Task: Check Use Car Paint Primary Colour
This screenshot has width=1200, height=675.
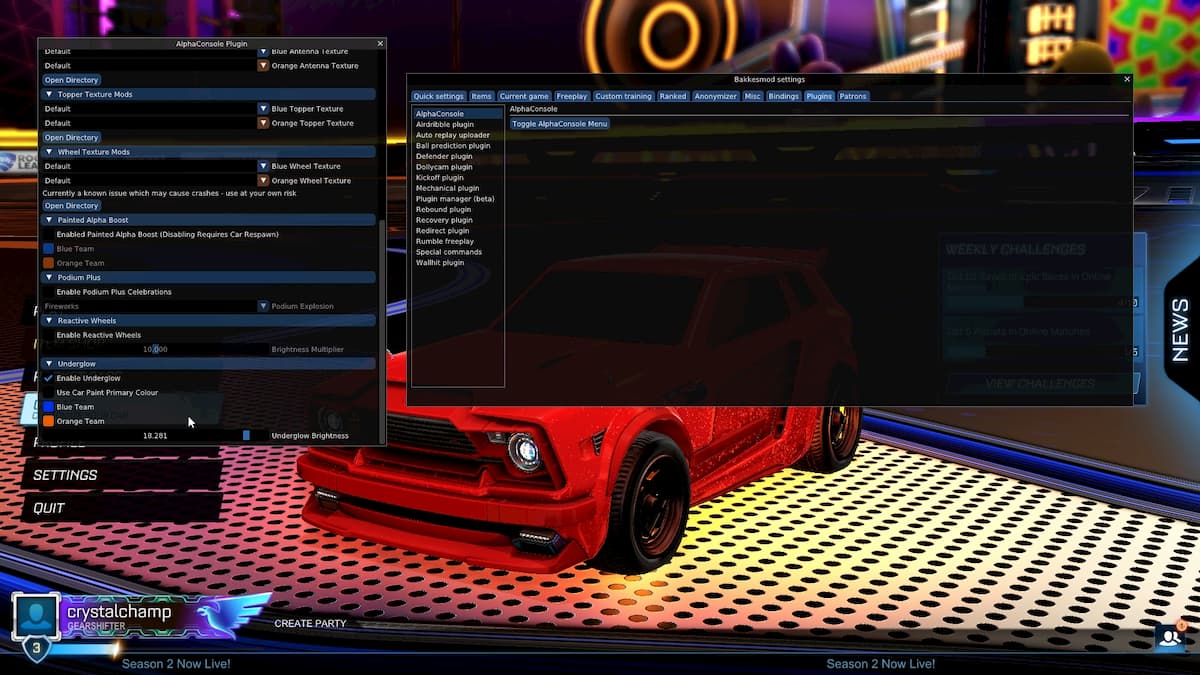Action: pyautogui.click(x=48, y=392)
